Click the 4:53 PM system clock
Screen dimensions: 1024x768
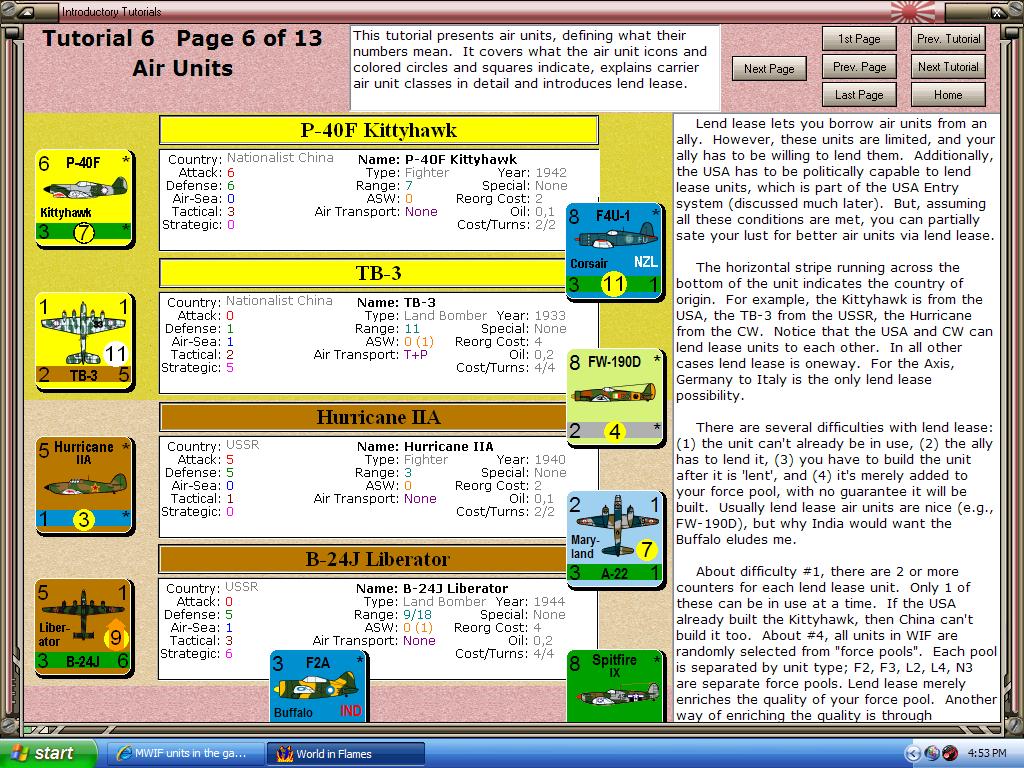(x=987, y=754)
